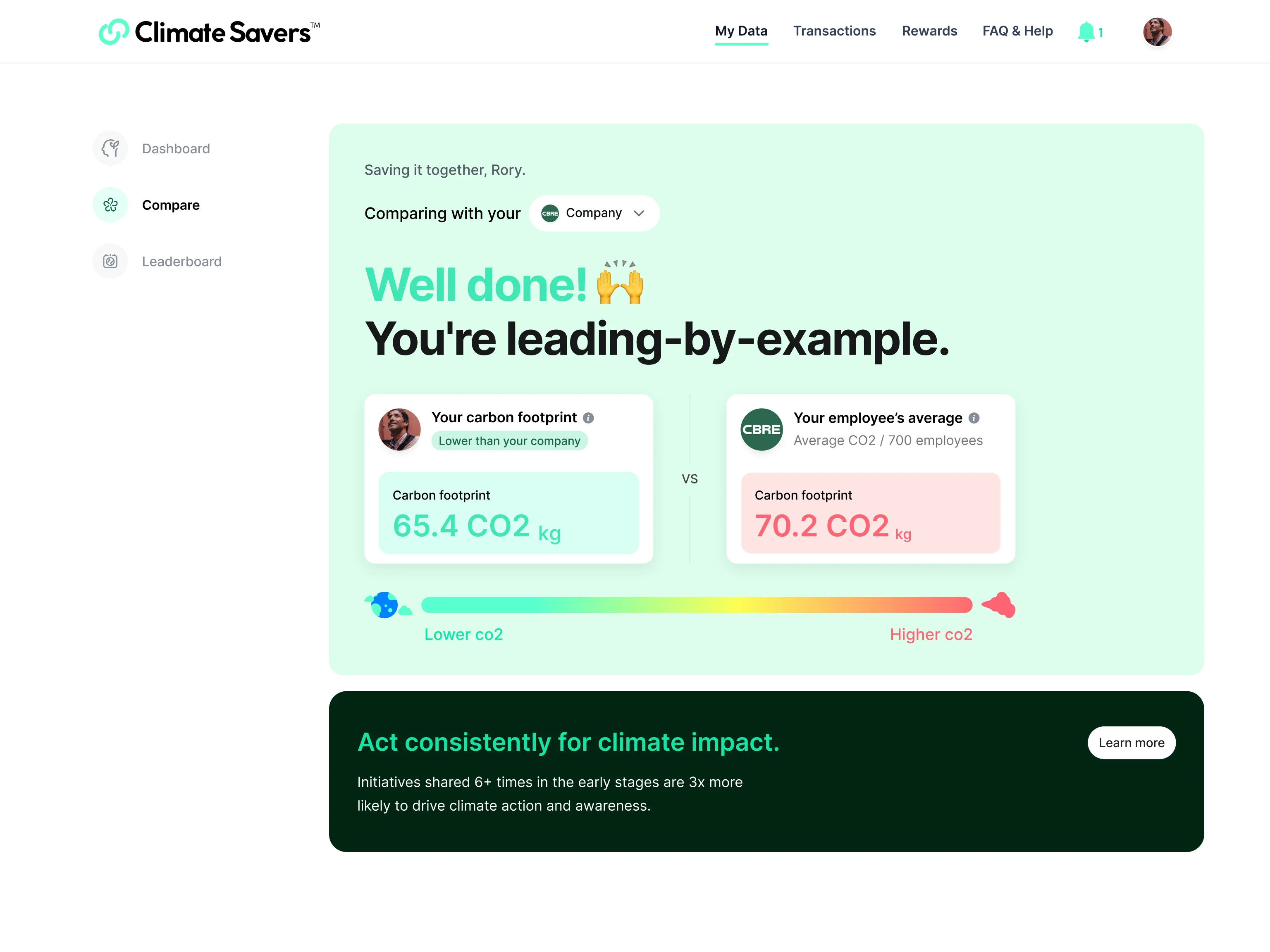Click the Well done! heading
The width and height of the screenshot is (1270, 952).
tap(476, 284)
